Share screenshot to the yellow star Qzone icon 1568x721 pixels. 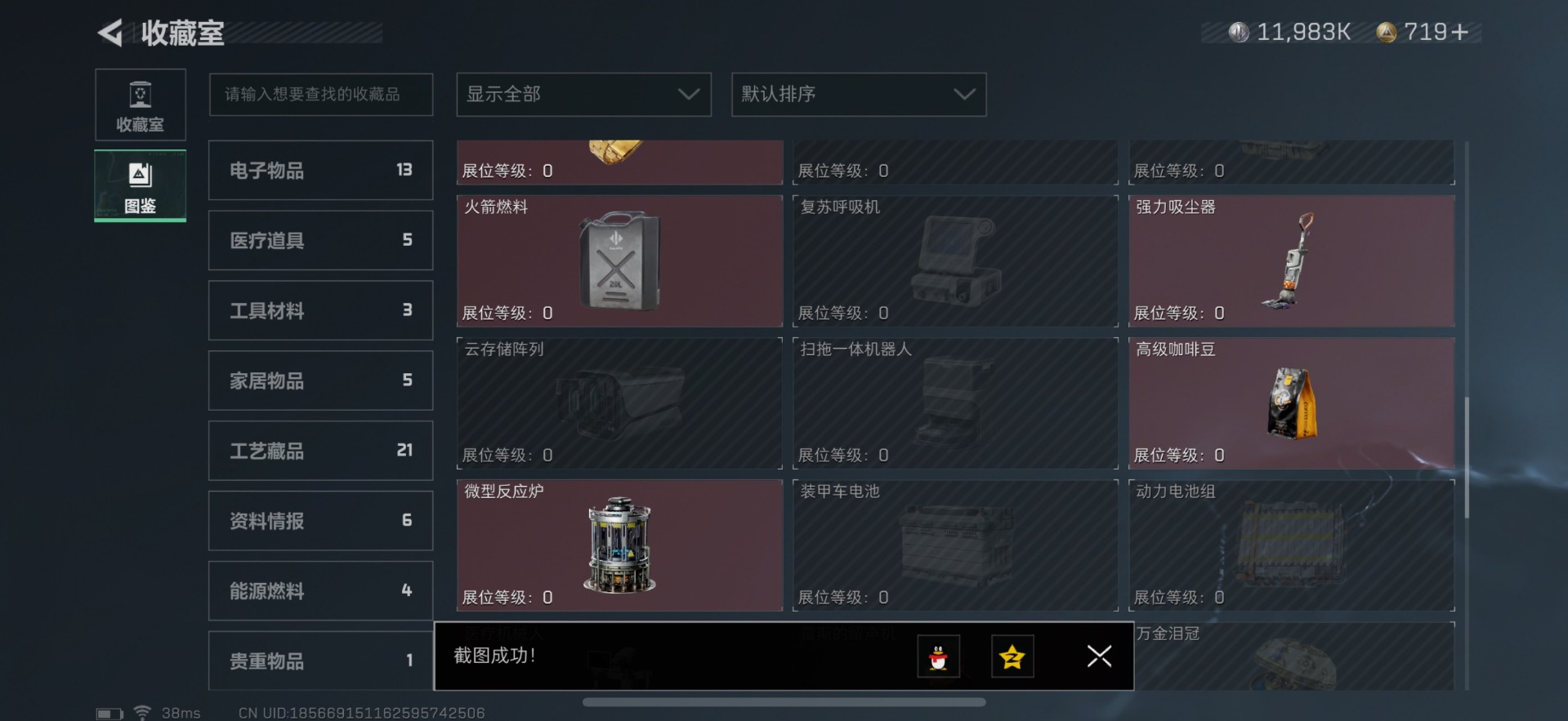pos(1012,656)
